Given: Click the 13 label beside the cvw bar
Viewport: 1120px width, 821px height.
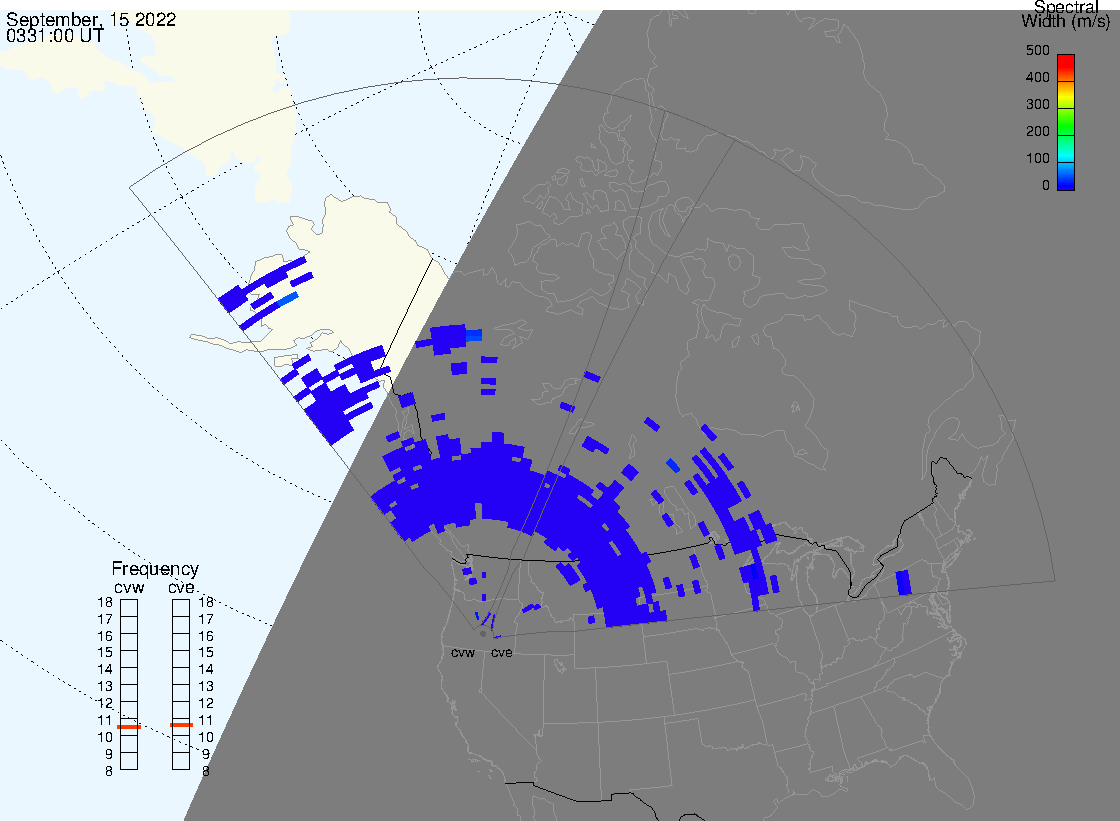Looking at the screenshot, I should (x=105, y=687).
